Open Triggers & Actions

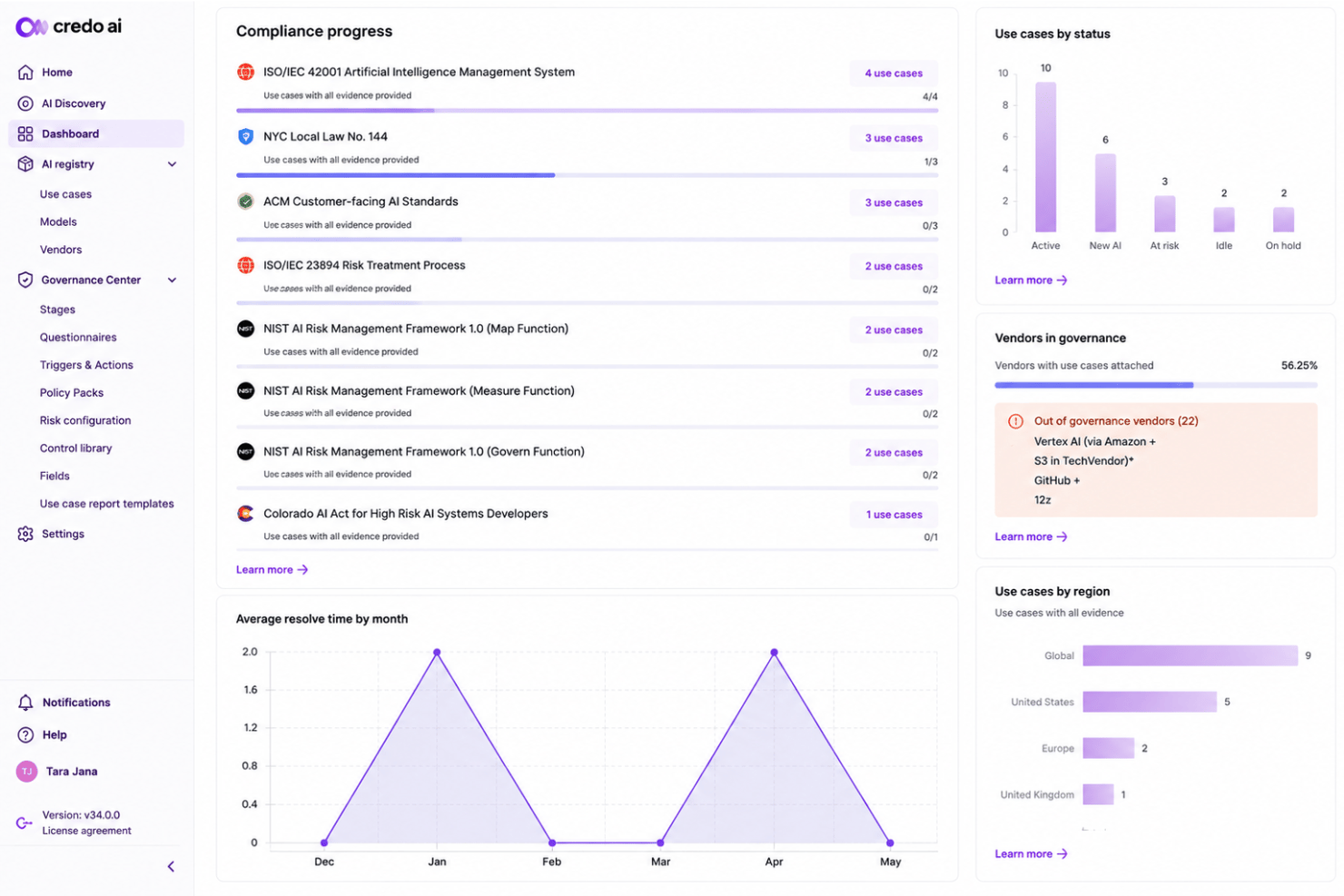tap(86, 365)
